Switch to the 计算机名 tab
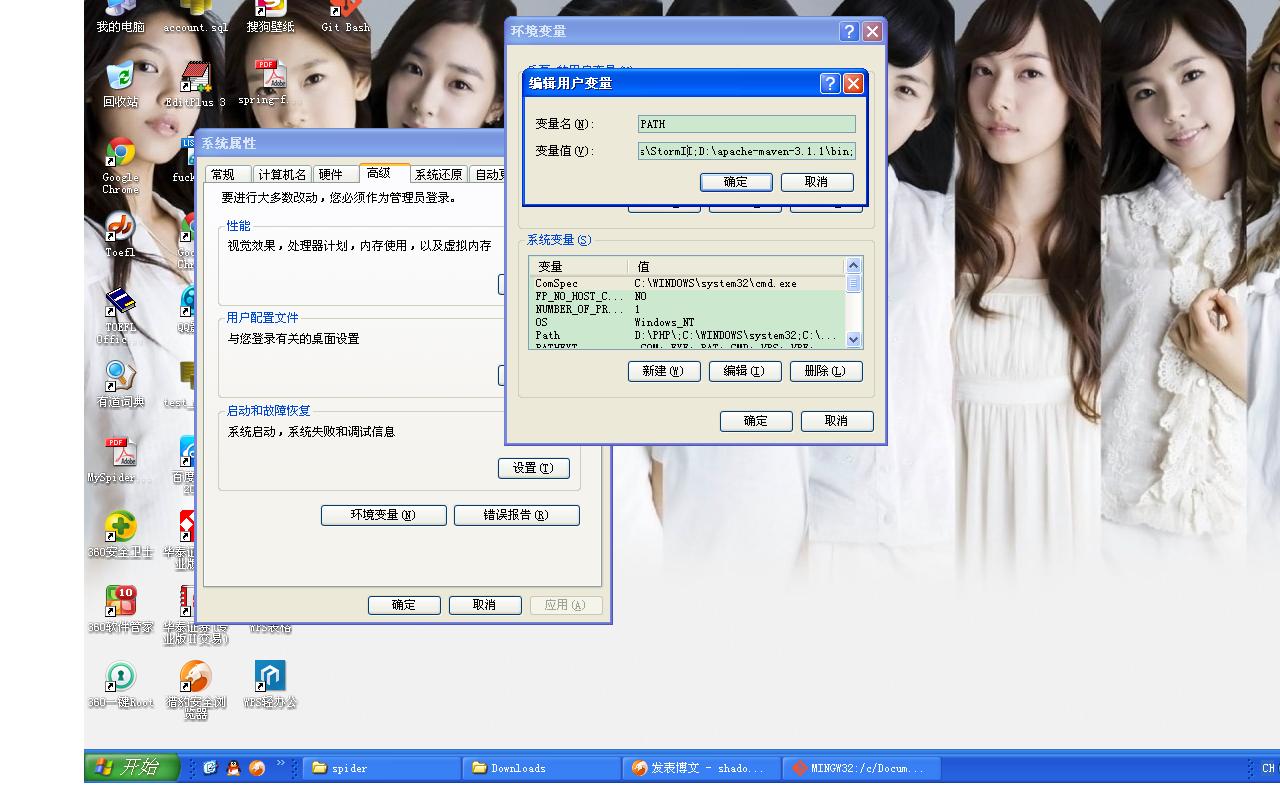Viewport: 1280px width, 800px height. point(282,175)
